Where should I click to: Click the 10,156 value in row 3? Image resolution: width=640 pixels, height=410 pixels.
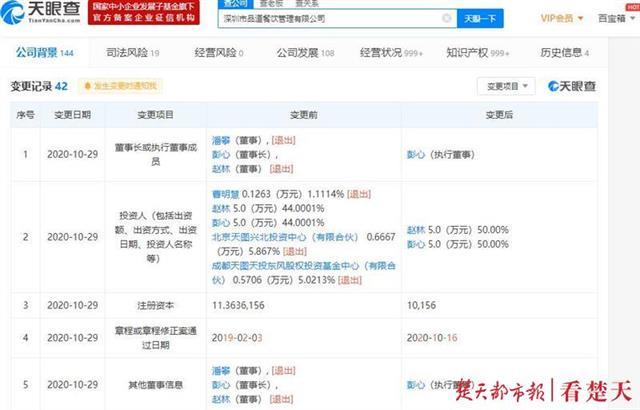(x=421, y=305)
